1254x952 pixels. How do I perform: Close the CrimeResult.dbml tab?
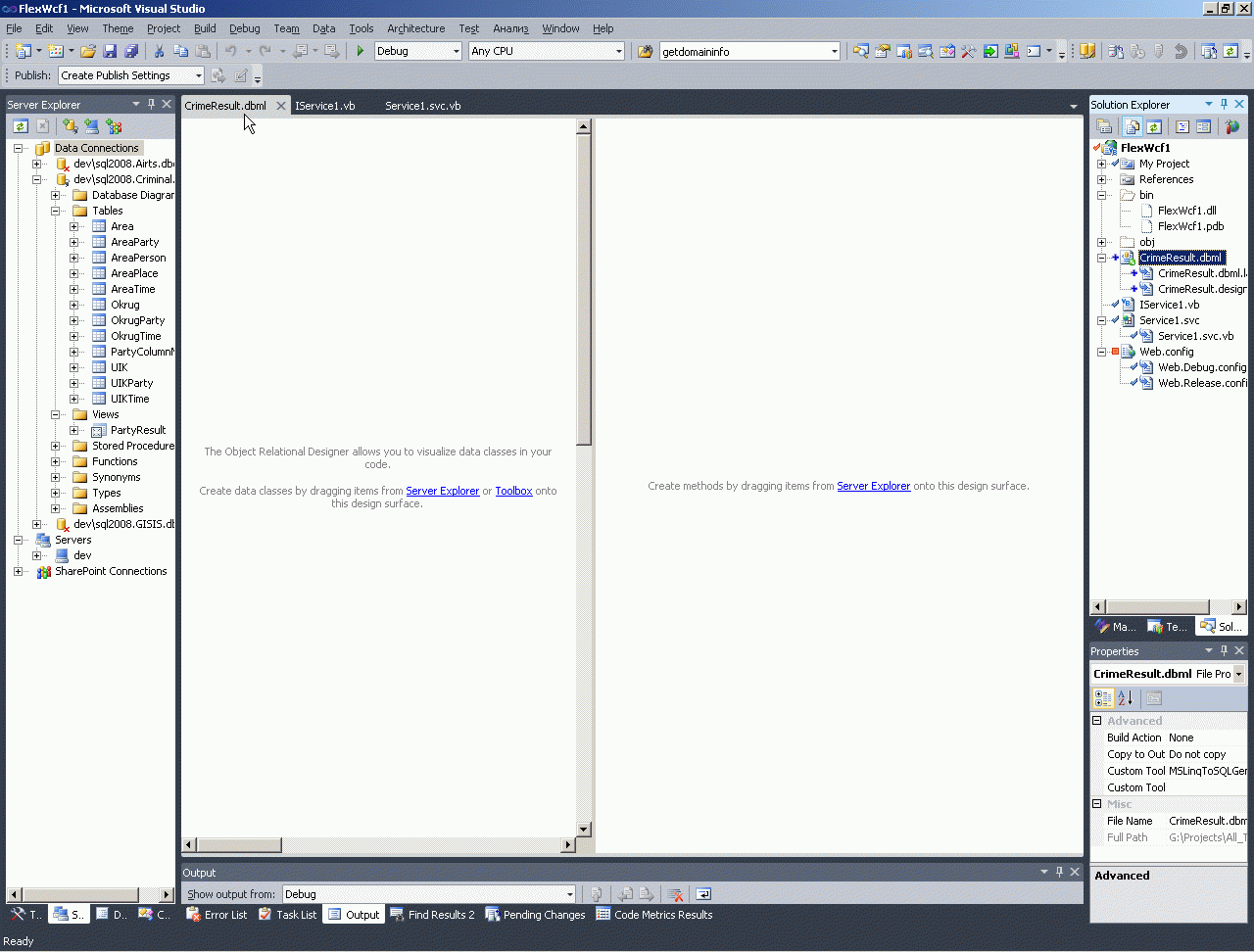pos(281,106)
